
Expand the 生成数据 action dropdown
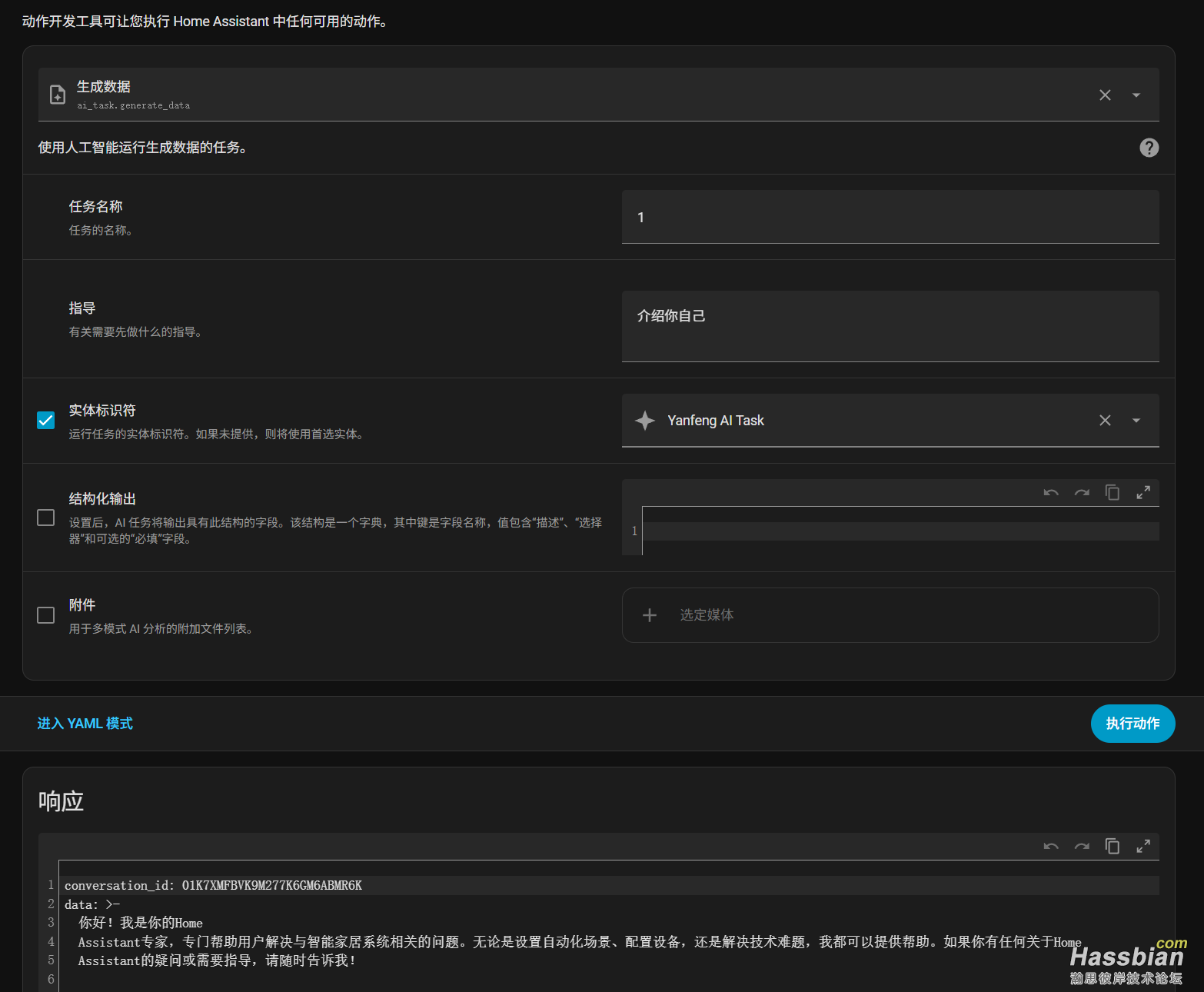[1136, 95]
